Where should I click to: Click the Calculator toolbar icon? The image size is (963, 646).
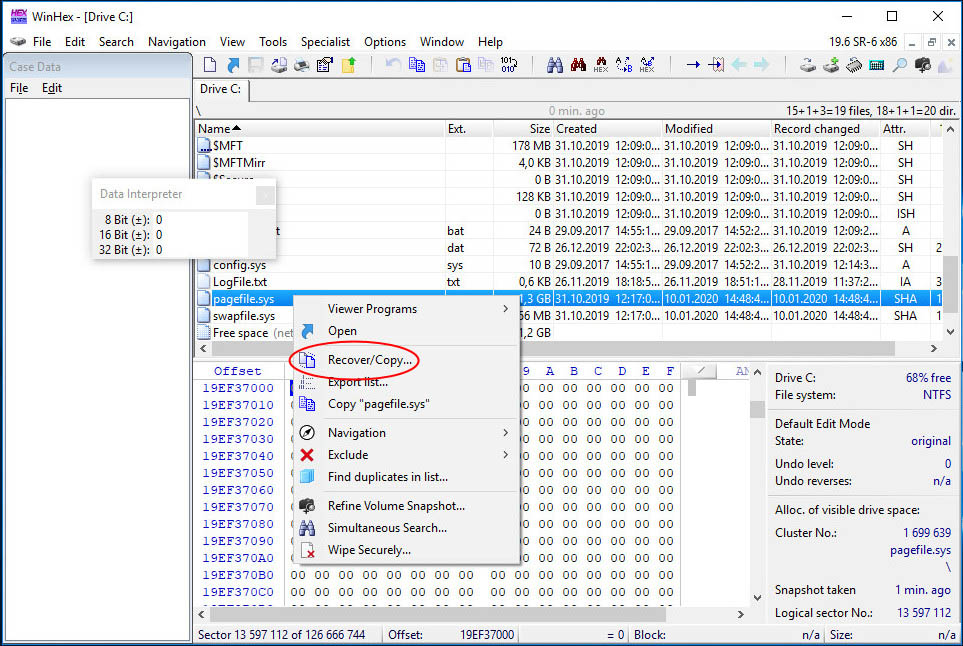tap(876, 64)
